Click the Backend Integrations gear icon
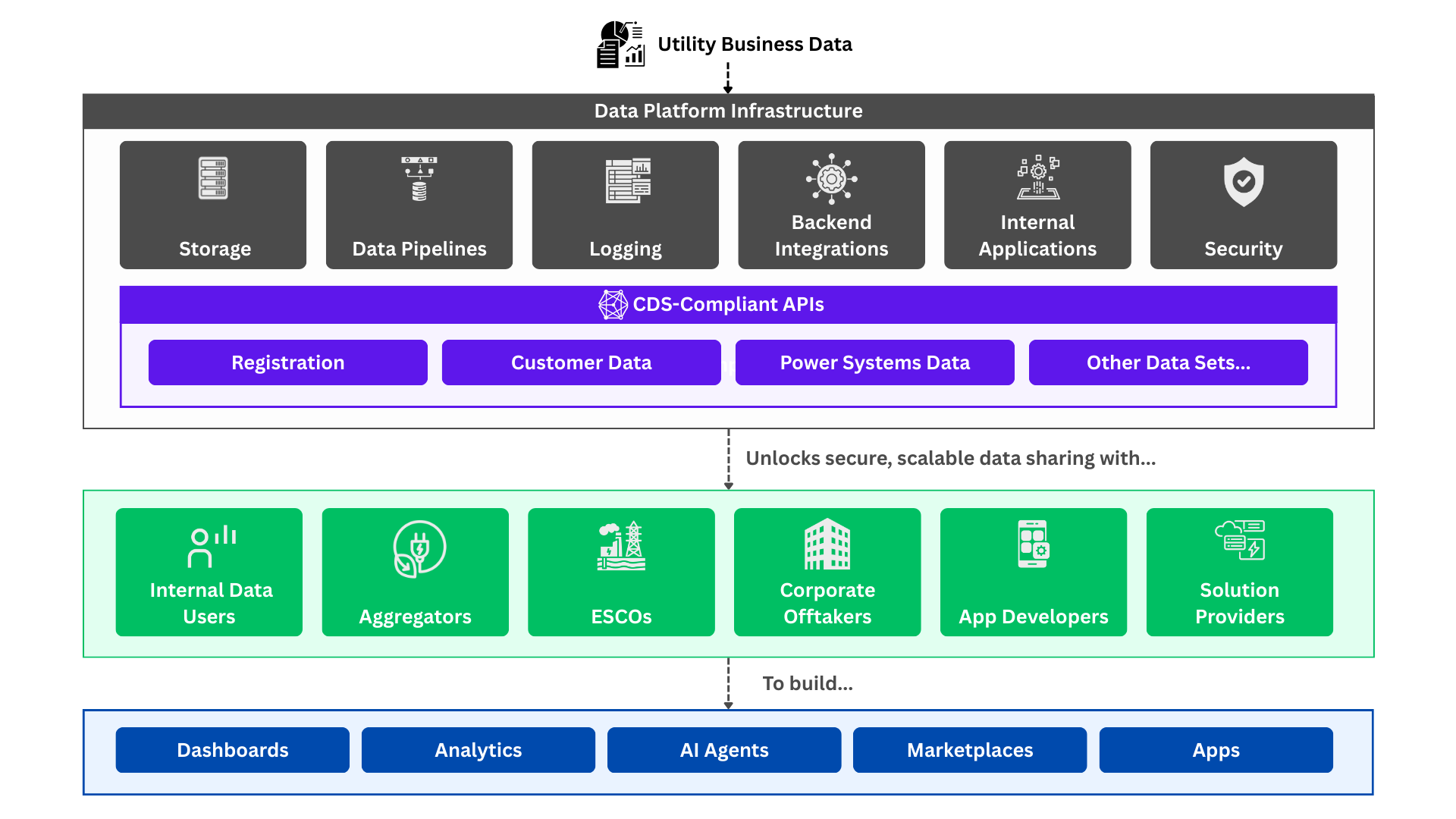 coord(831,179)
